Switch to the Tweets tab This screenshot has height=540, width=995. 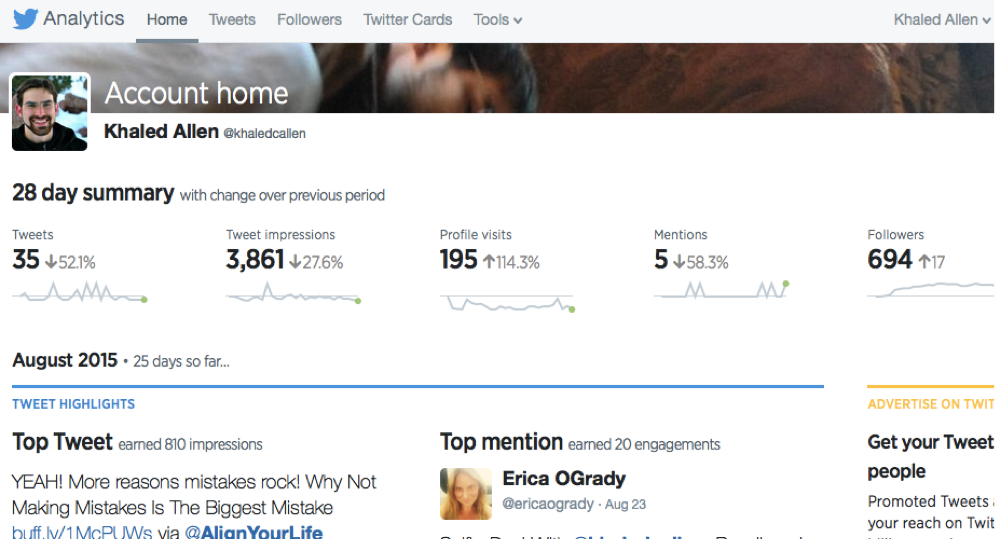pyautogui.click(x=232, y=20)
